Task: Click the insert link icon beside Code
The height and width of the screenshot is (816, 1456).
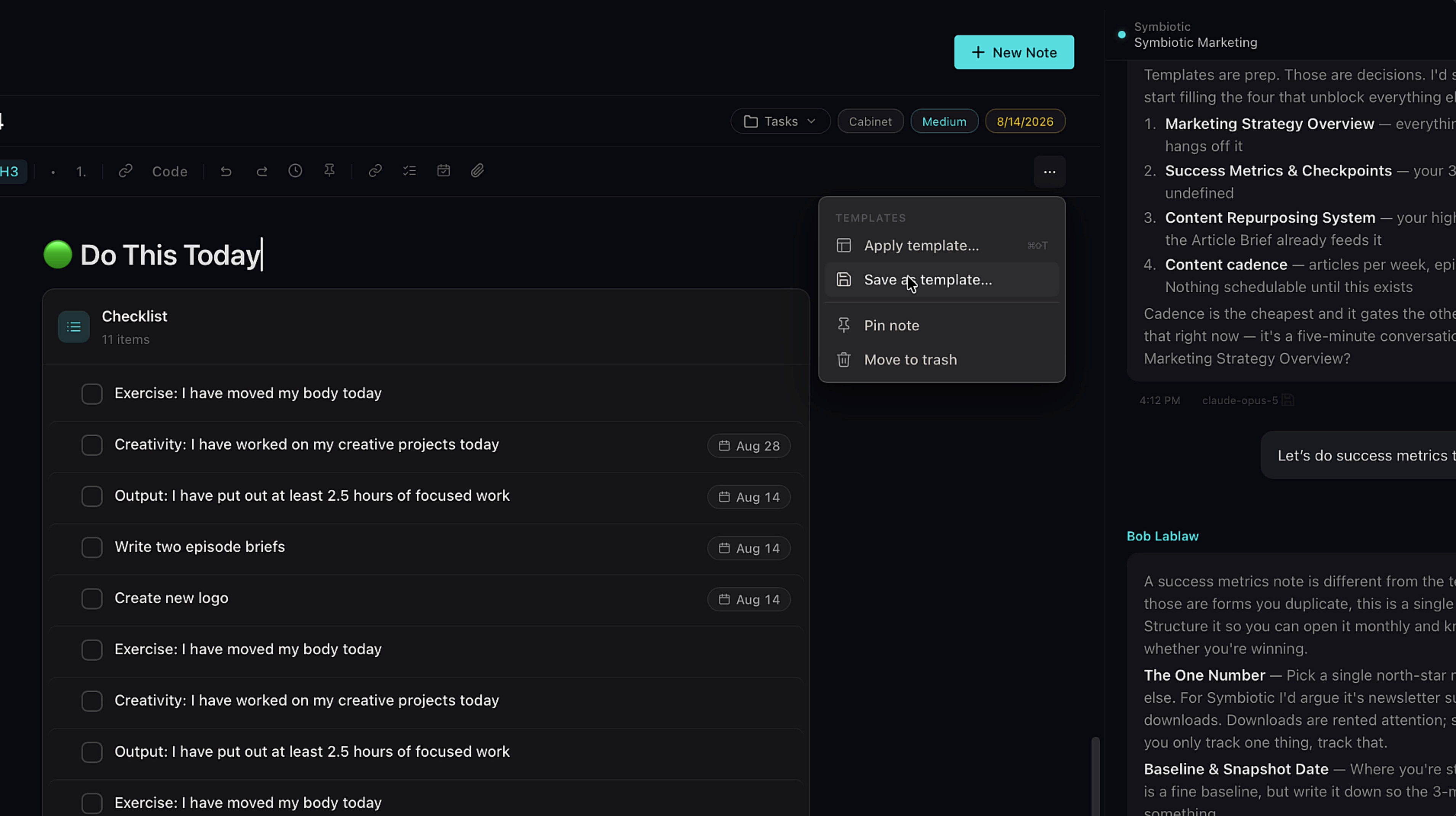Action: (x=125, y=171)
